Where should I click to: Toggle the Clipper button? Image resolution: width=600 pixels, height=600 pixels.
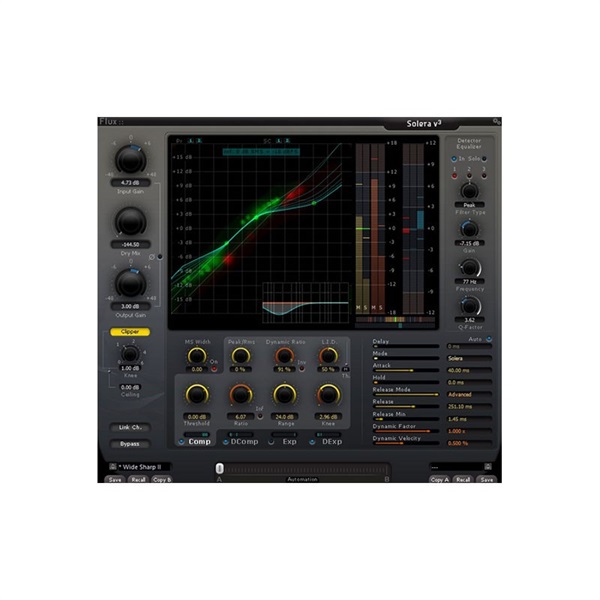coord(130,332)
